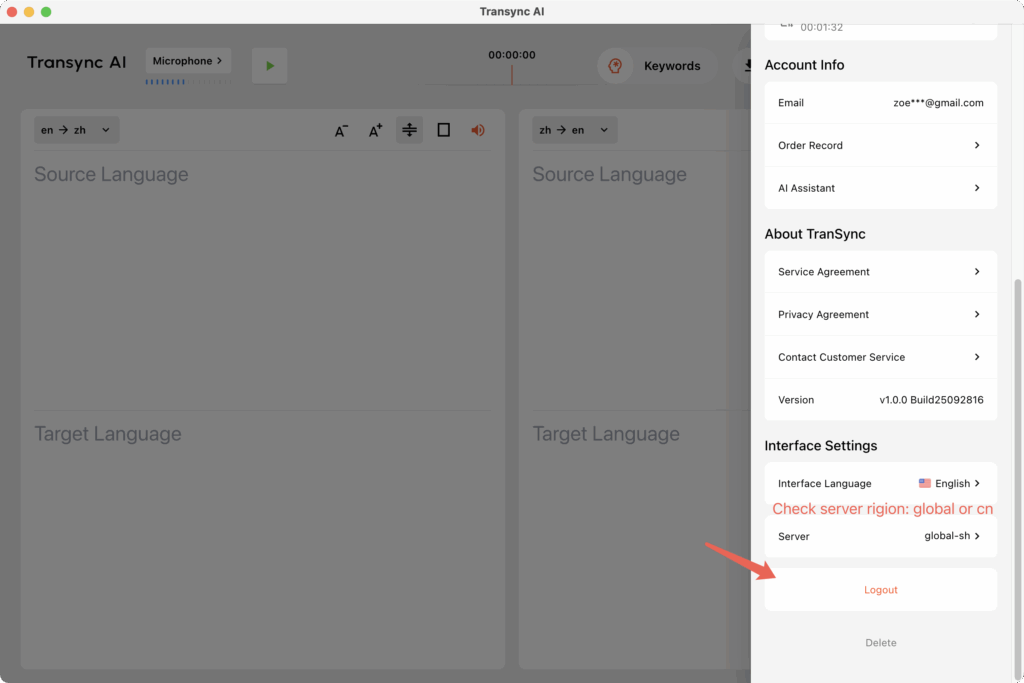This screenshot has width=1024, height=683.
Task: Click the Delete account button
Action: pyautogui.click(x=880, y=643)
